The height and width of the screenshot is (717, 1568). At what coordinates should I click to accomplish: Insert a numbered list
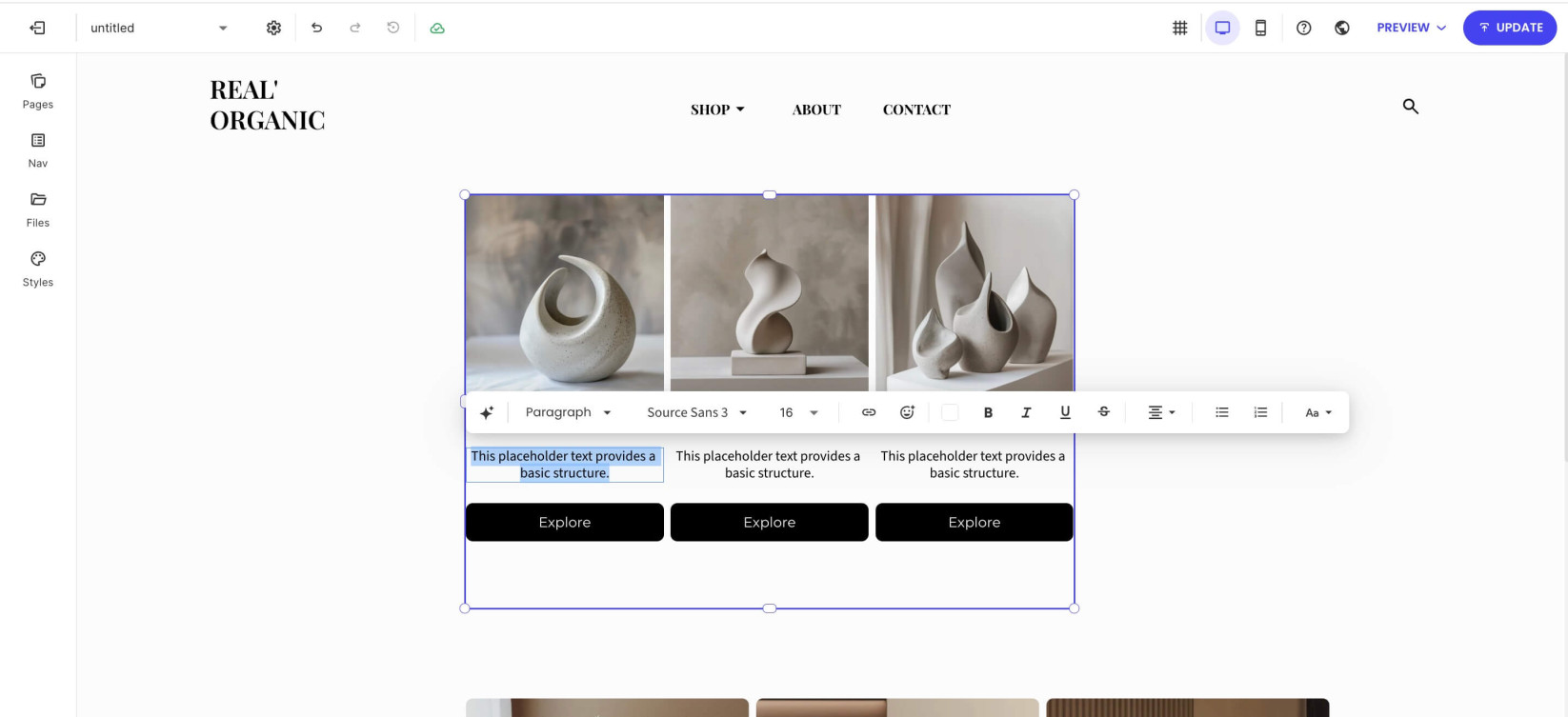point(1260,412)
